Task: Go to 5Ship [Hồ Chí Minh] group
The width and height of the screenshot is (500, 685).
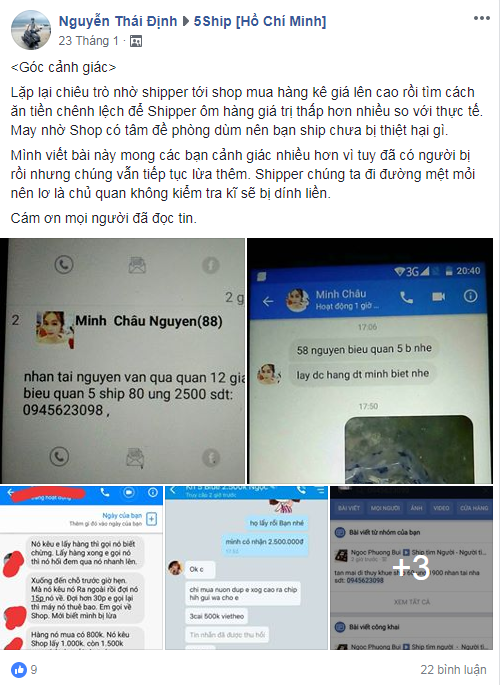Action: pos(260,21)
